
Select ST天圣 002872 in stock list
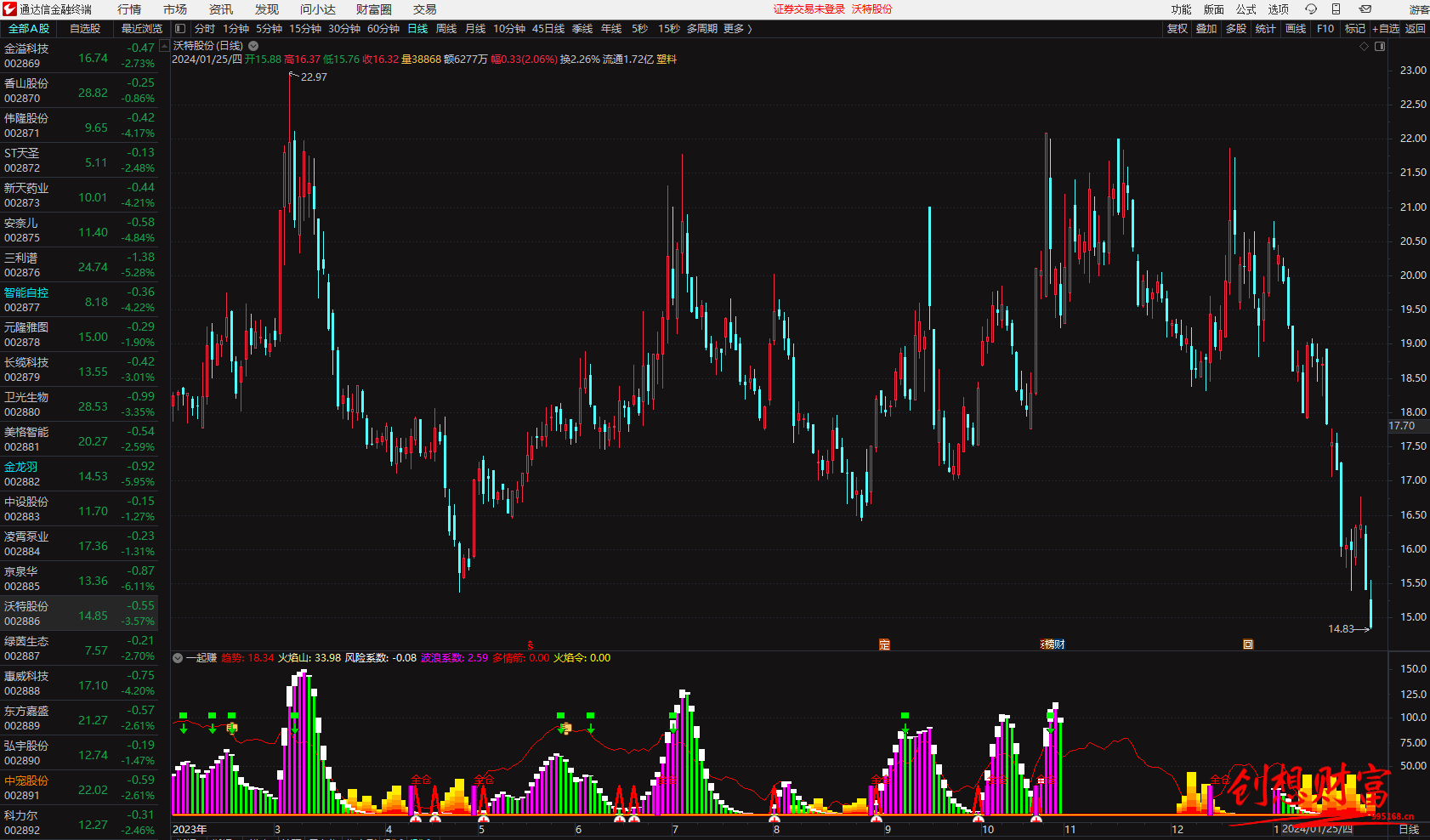[x=79, y=161]
